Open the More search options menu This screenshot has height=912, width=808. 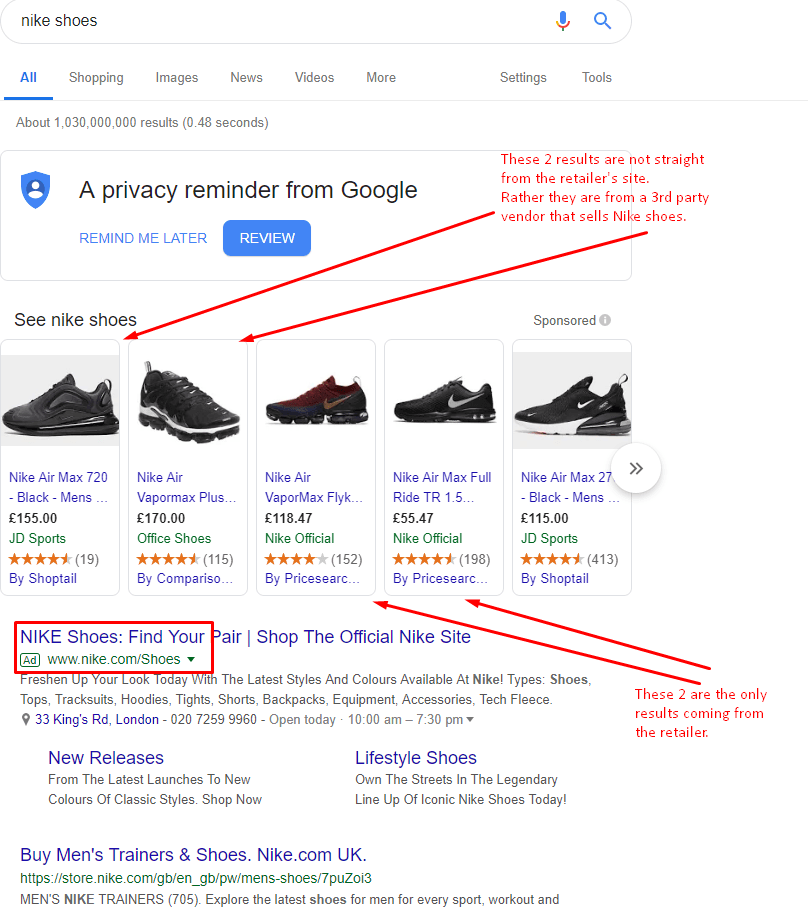coord(381,77)
